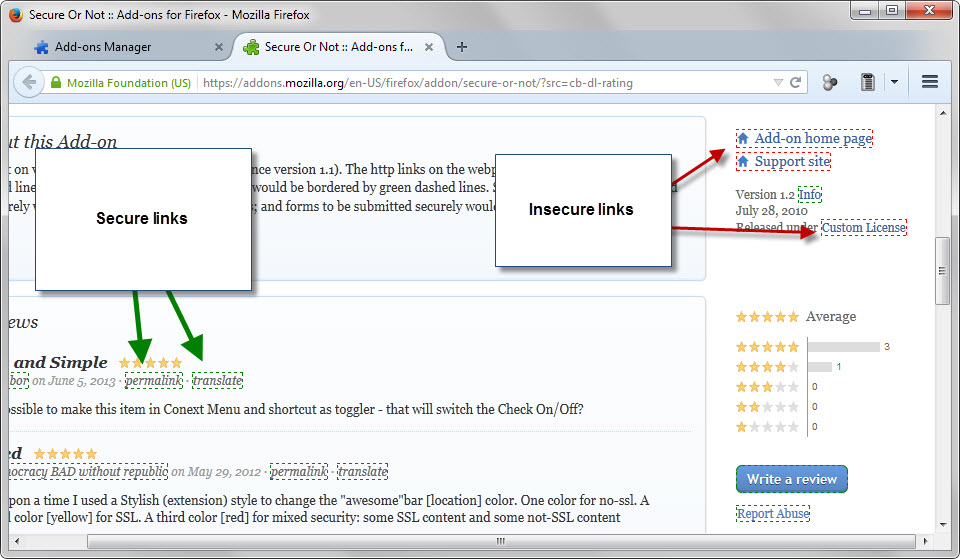Click the horizontal scrollbar thumb

[x=501, y=541]
